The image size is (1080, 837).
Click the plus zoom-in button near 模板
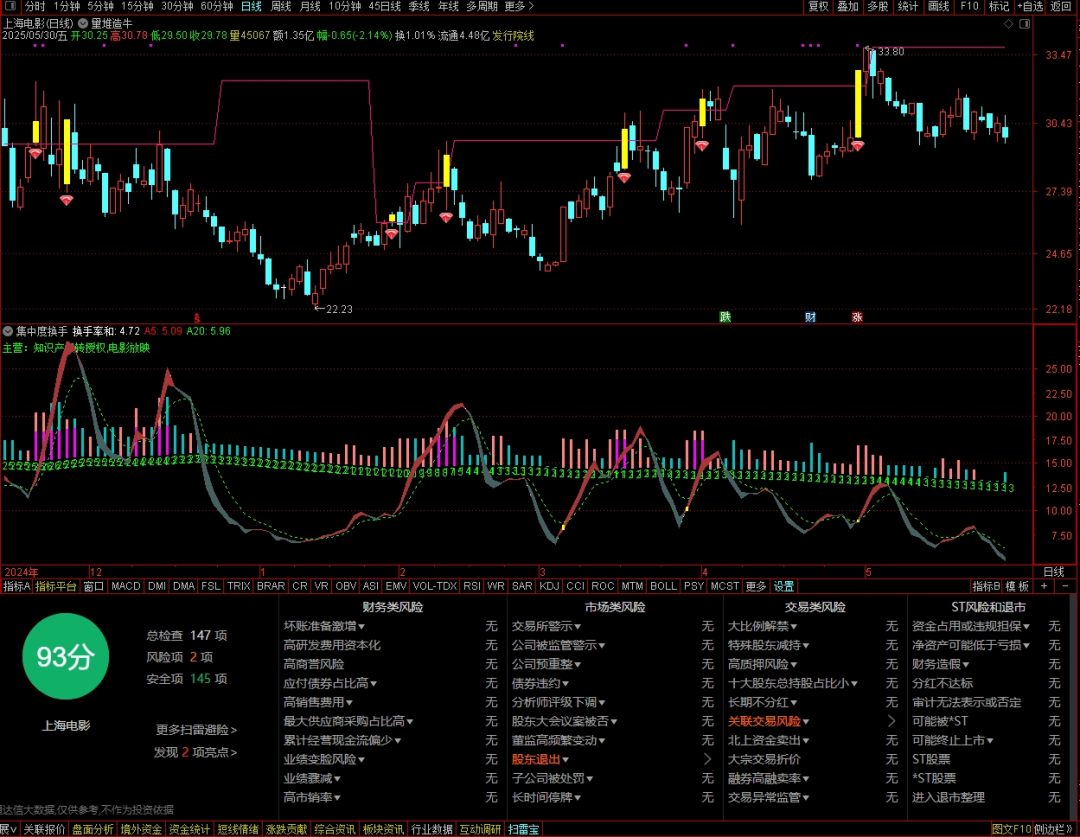(1044, 586)
